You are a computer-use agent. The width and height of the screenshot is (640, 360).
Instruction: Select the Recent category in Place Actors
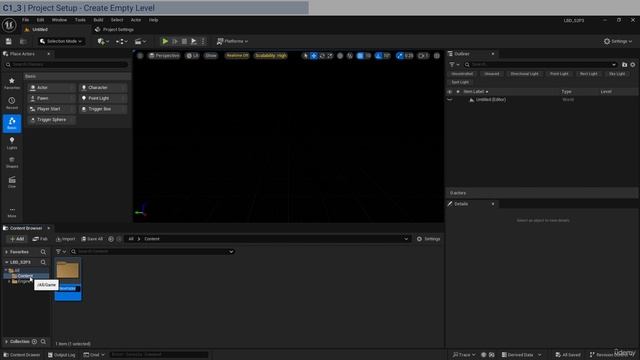tap(12, 103)
